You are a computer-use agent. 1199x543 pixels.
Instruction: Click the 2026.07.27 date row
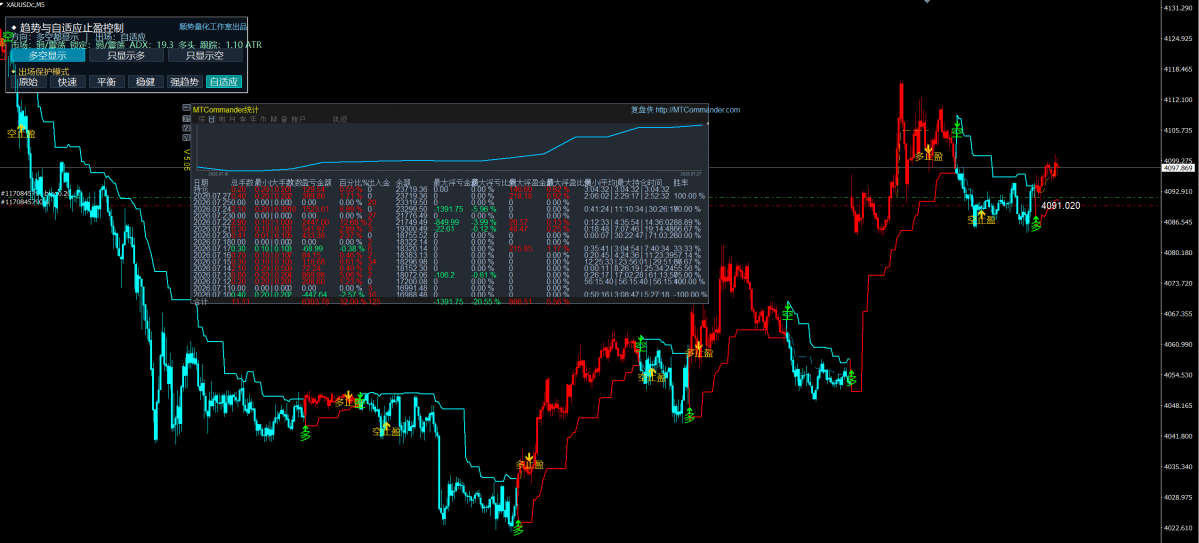point(212,196)
